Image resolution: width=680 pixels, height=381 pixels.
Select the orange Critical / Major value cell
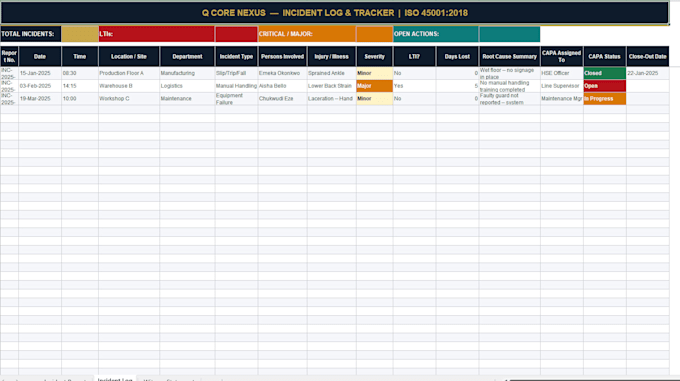[x=375, y=34]
